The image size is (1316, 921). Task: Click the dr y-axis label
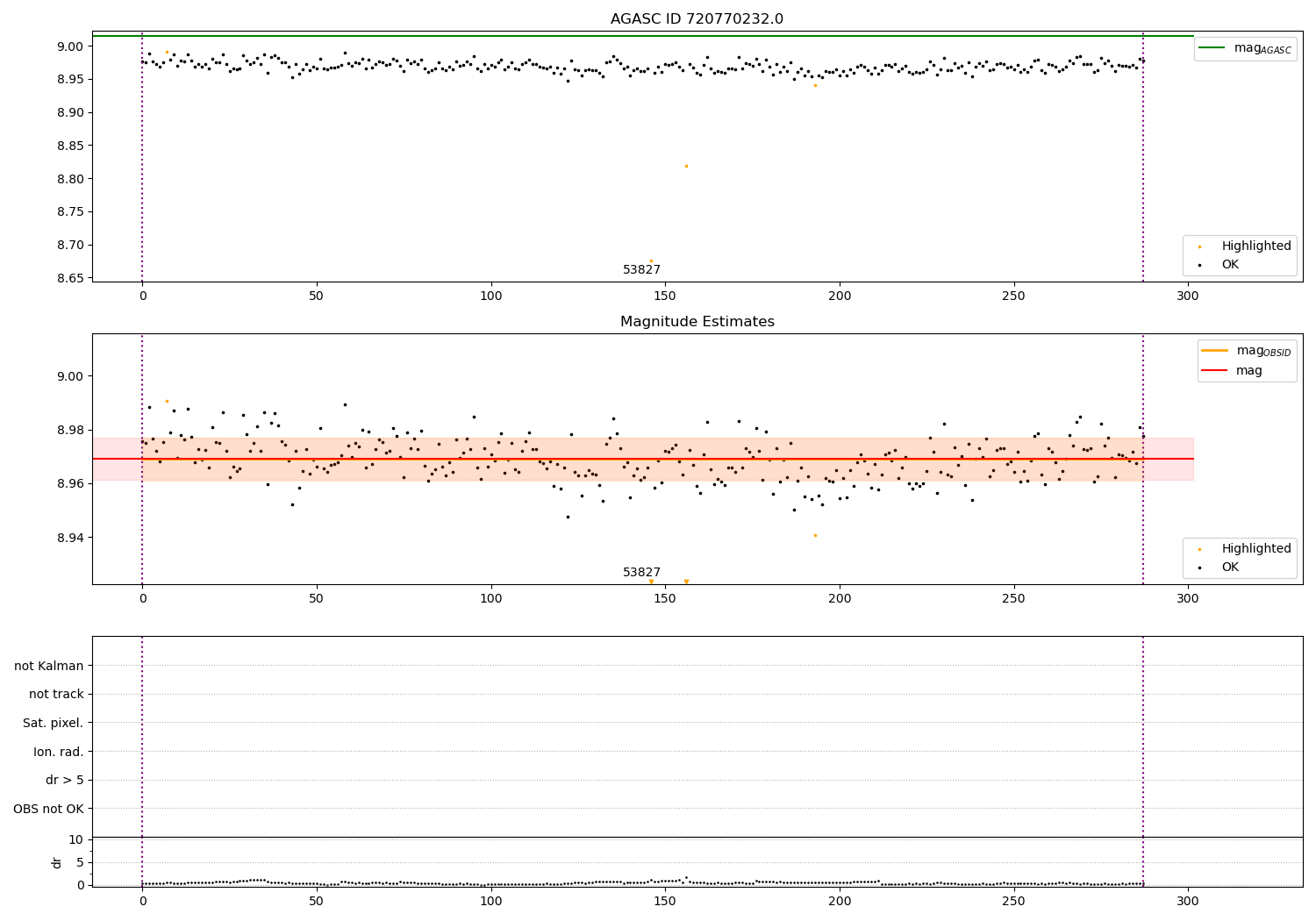point(57,862)
